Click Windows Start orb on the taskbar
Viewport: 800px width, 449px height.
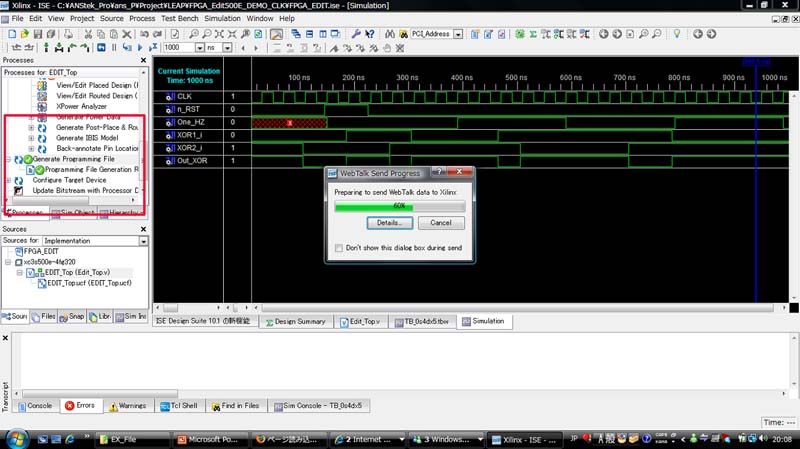click(16, 439)
